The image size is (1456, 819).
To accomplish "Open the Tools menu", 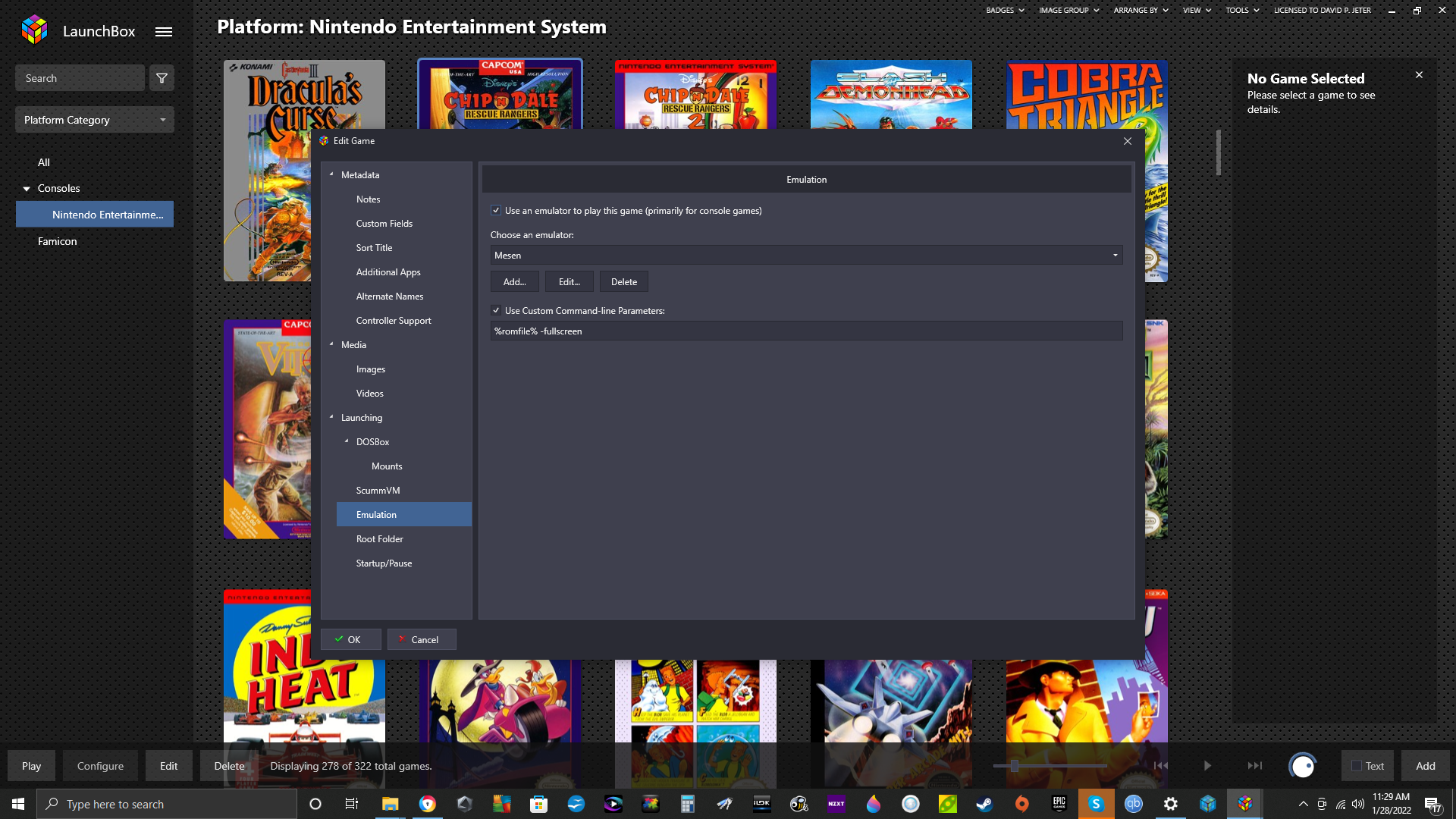I will (x=1242, y=11).
